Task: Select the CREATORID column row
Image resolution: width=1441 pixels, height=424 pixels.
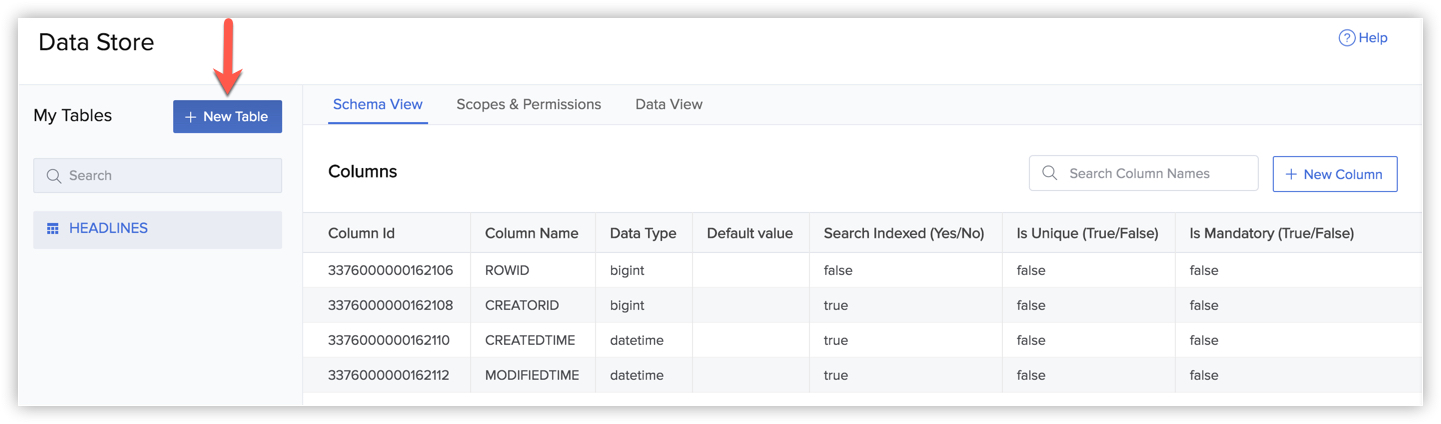Action: (x=521, y=306)
